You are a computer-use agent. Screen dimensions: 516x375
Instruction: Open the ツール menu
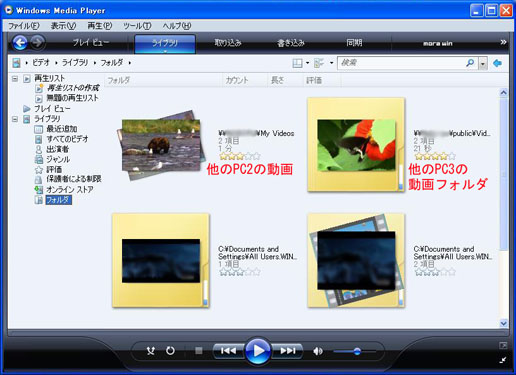[137, 26]
